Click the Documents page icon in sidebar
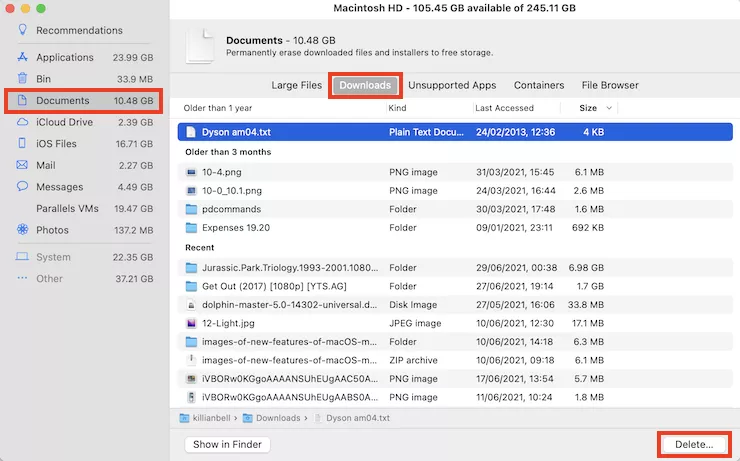This screenshot has width=740, height=461. pos(22,100)
